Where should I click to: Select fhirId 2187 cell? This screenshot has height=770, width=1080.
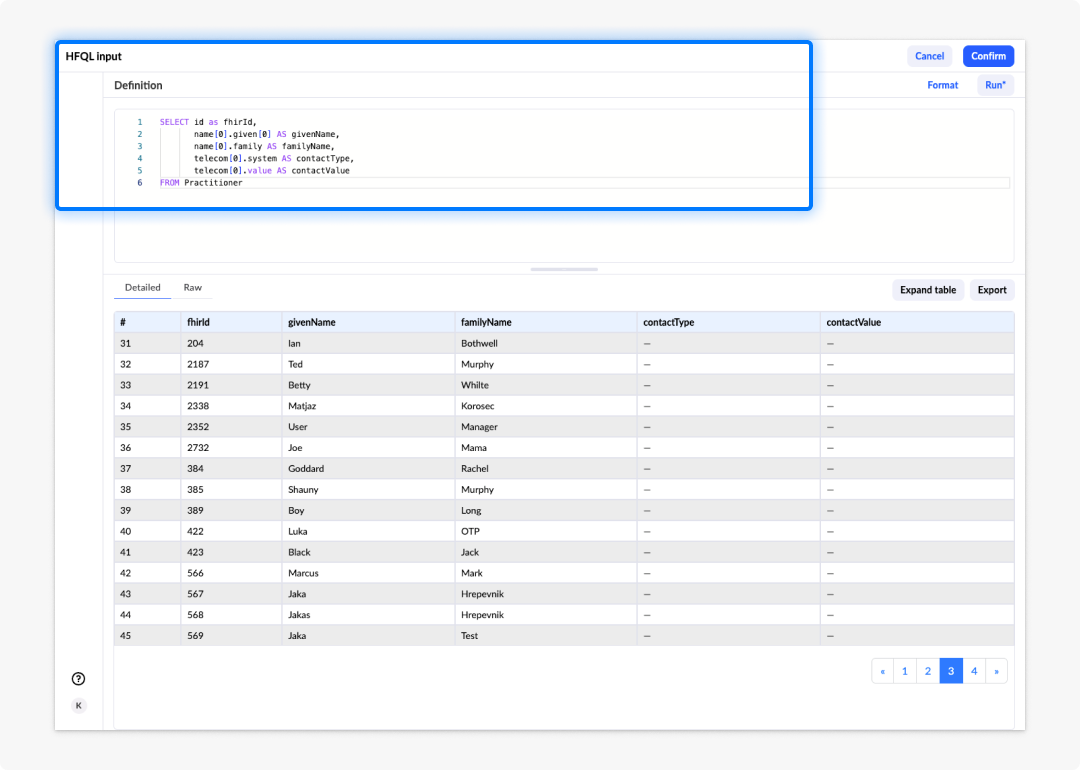(231, 364)
